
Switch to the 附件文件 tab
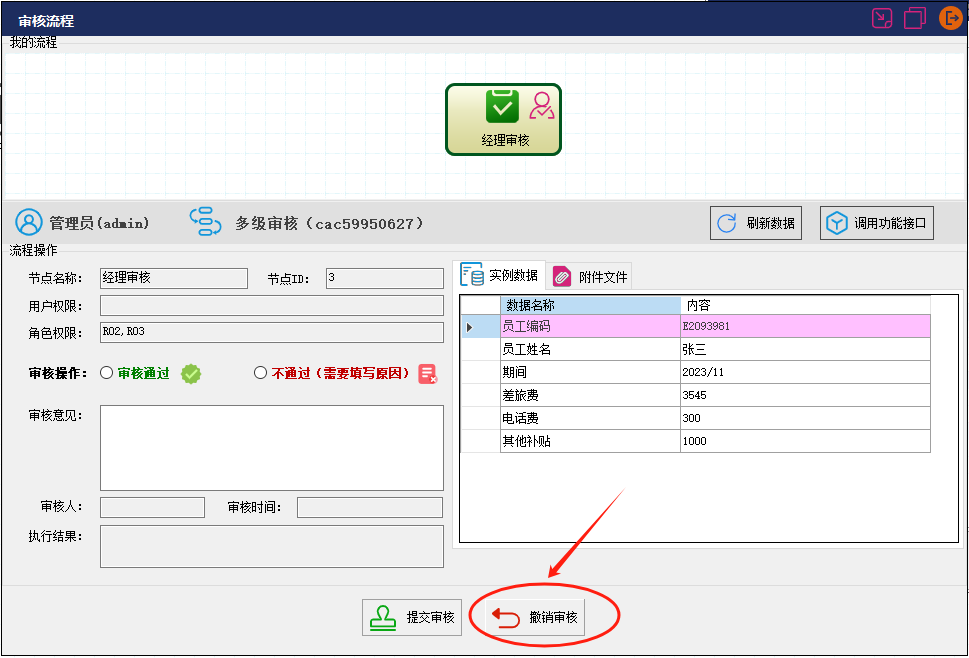590,276
